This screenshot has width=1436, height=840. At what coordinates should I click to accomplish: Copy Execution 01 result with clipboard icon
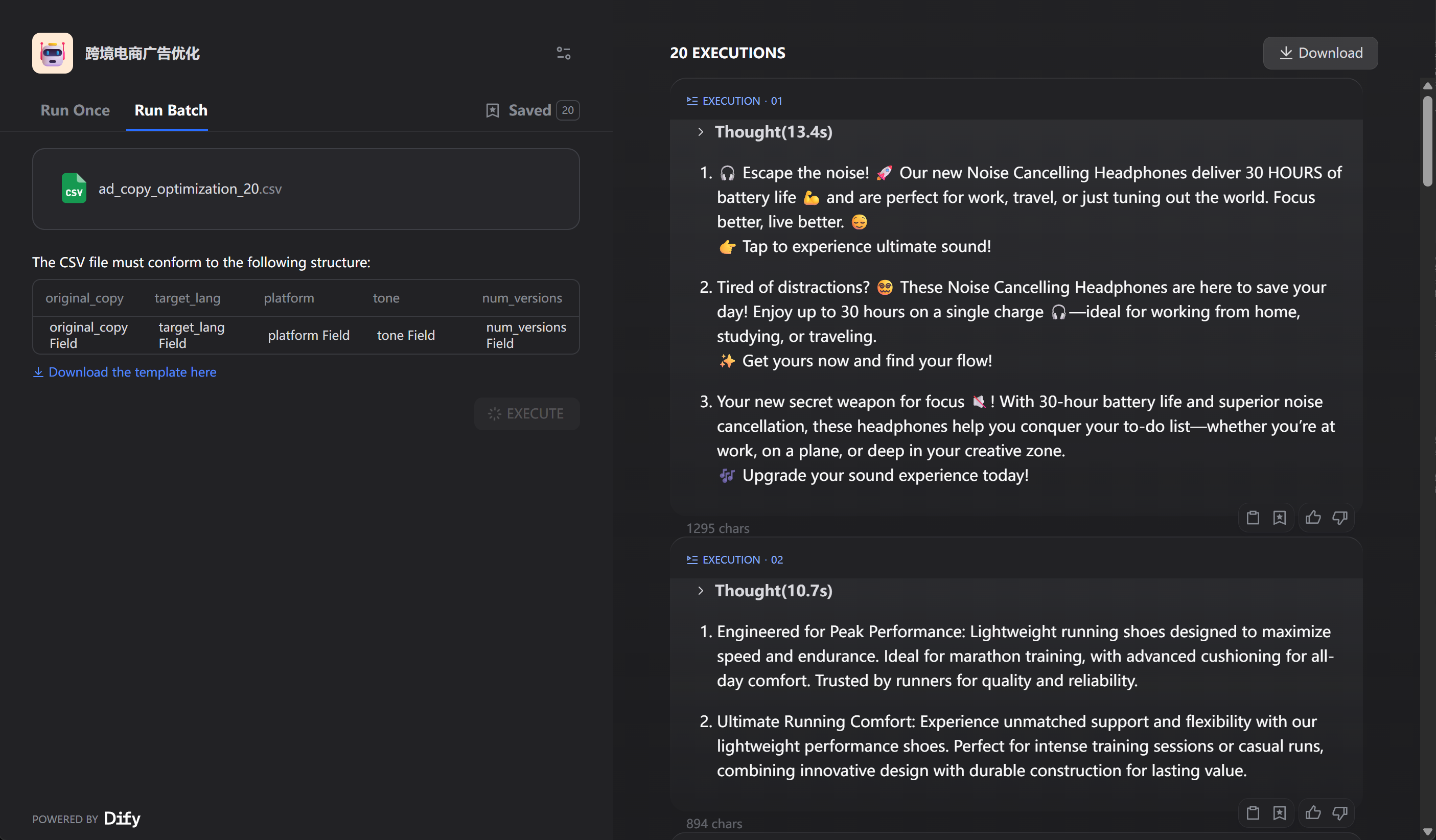[x=1253, y=518]
